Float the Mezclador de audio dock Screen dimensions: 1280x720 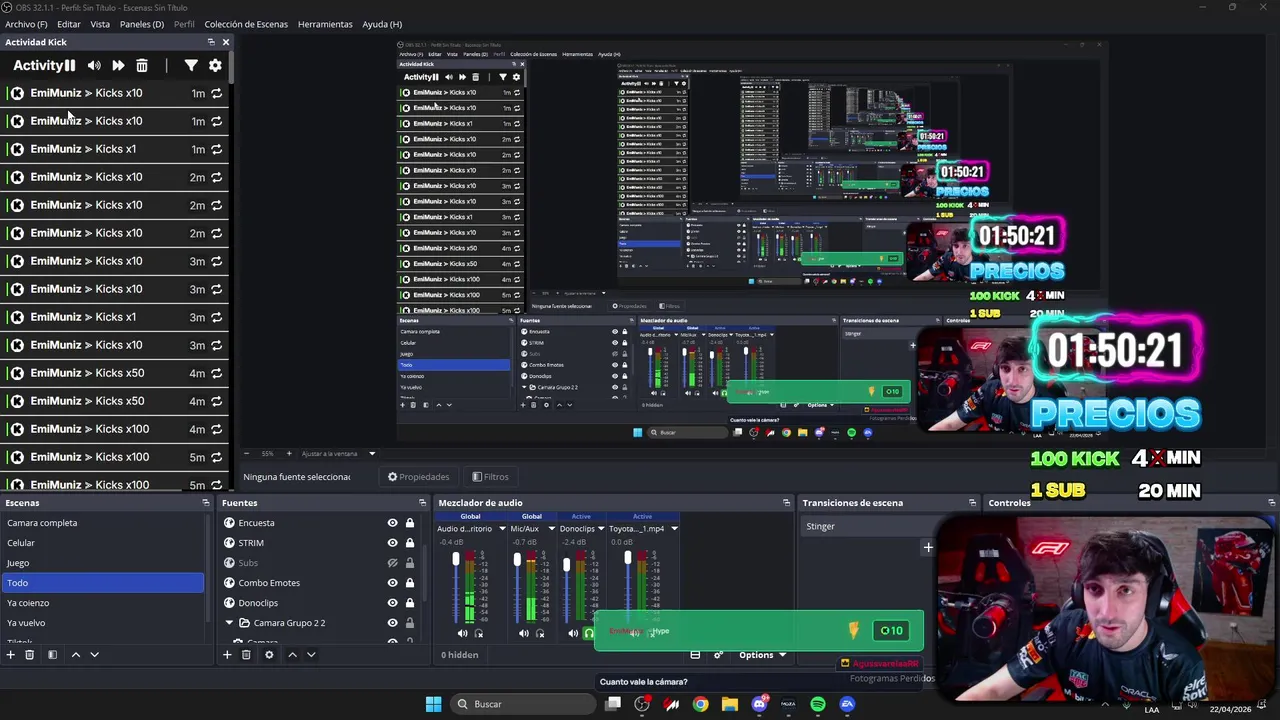coord(788,503)
